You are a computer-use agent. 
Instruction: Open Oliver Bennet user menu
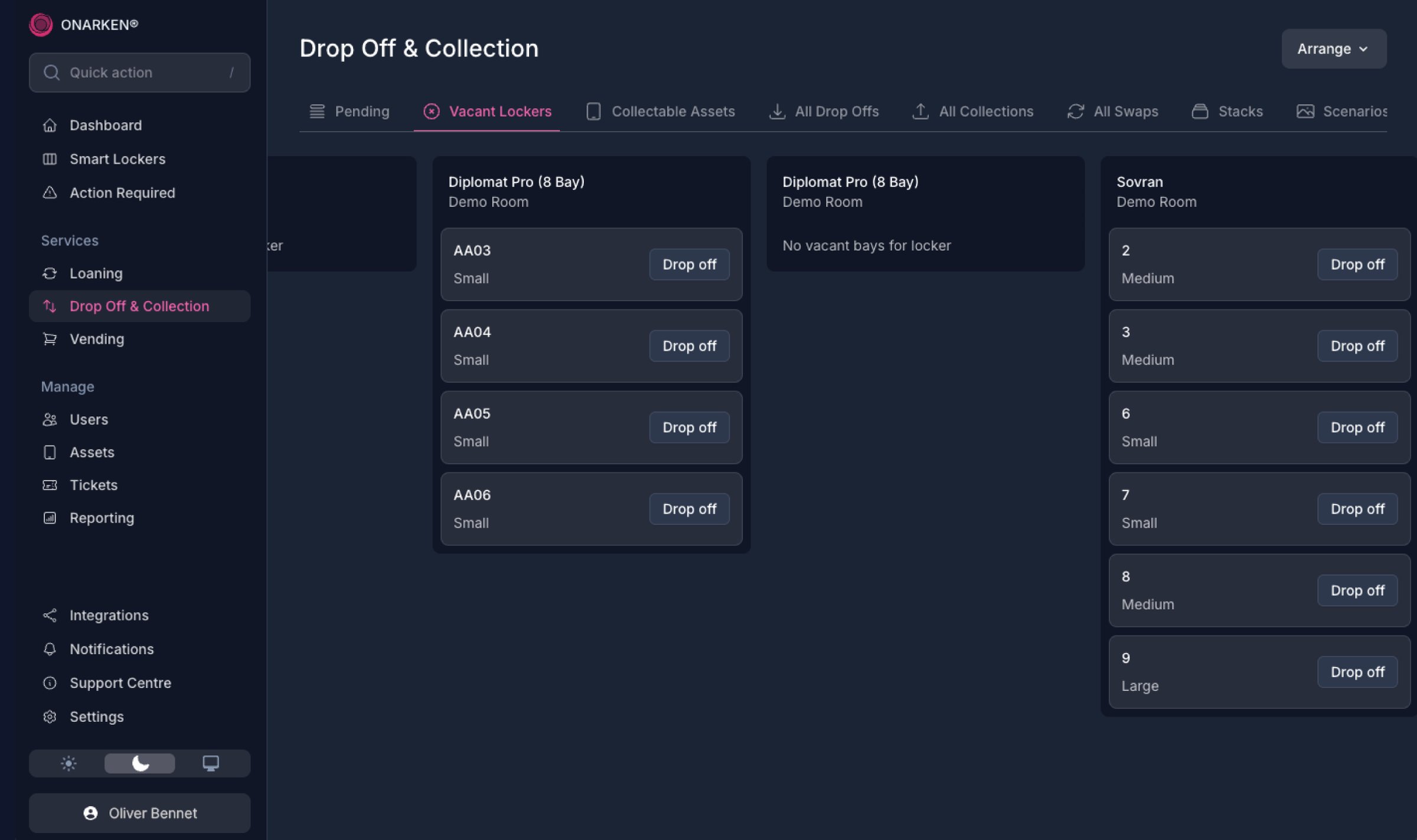click(x=139, y=813)
